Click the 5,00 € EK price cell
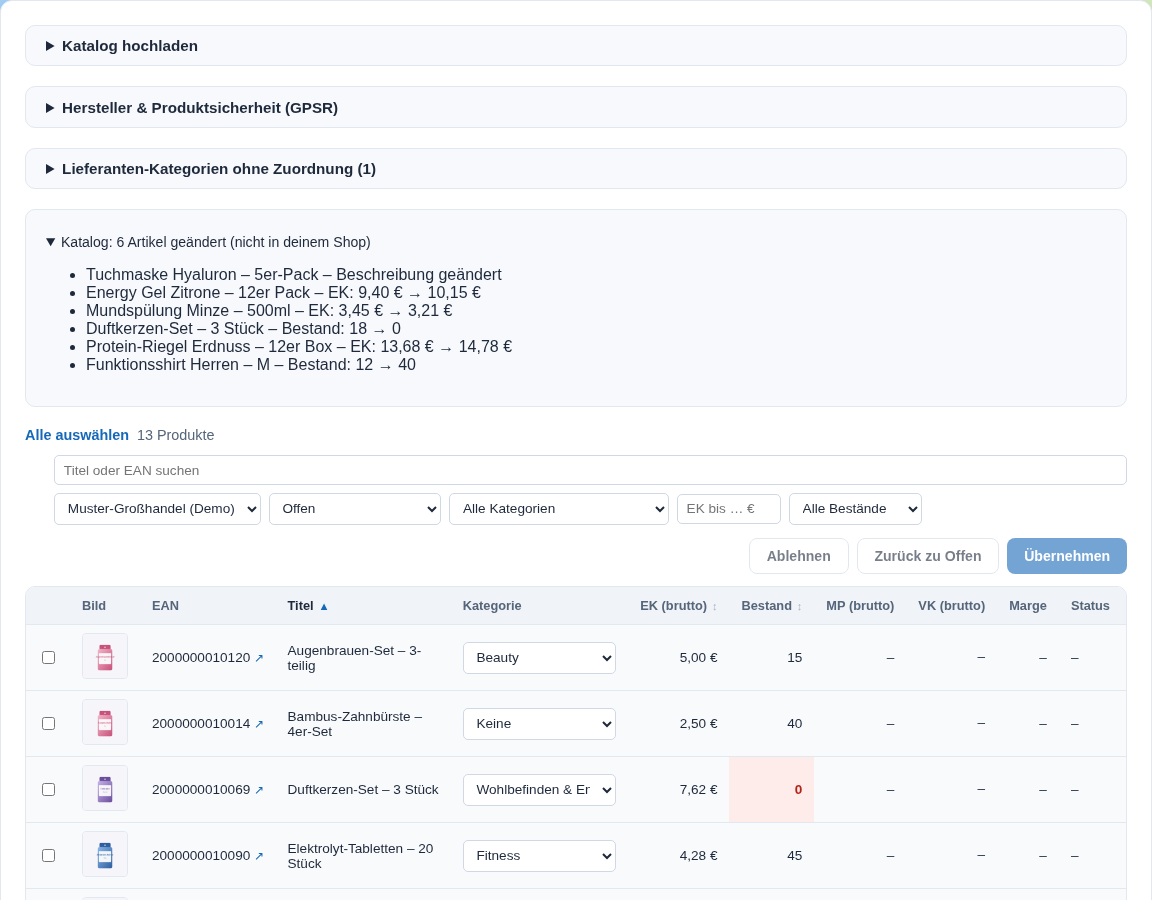Viewport: 1152px width, 900px height. 698,658
